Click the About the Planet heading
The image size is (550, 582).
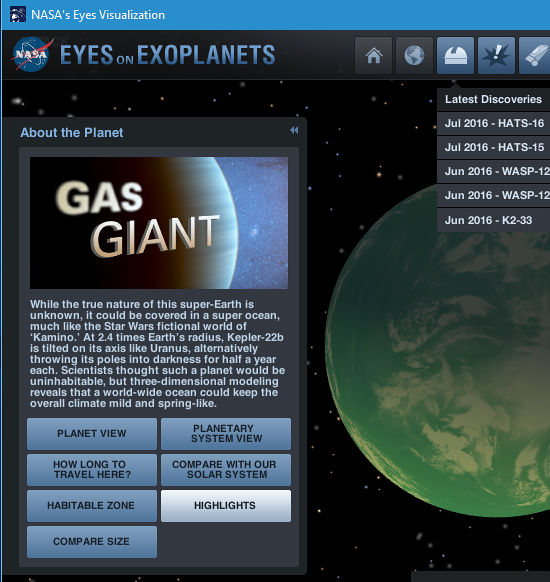coord(72,133)
